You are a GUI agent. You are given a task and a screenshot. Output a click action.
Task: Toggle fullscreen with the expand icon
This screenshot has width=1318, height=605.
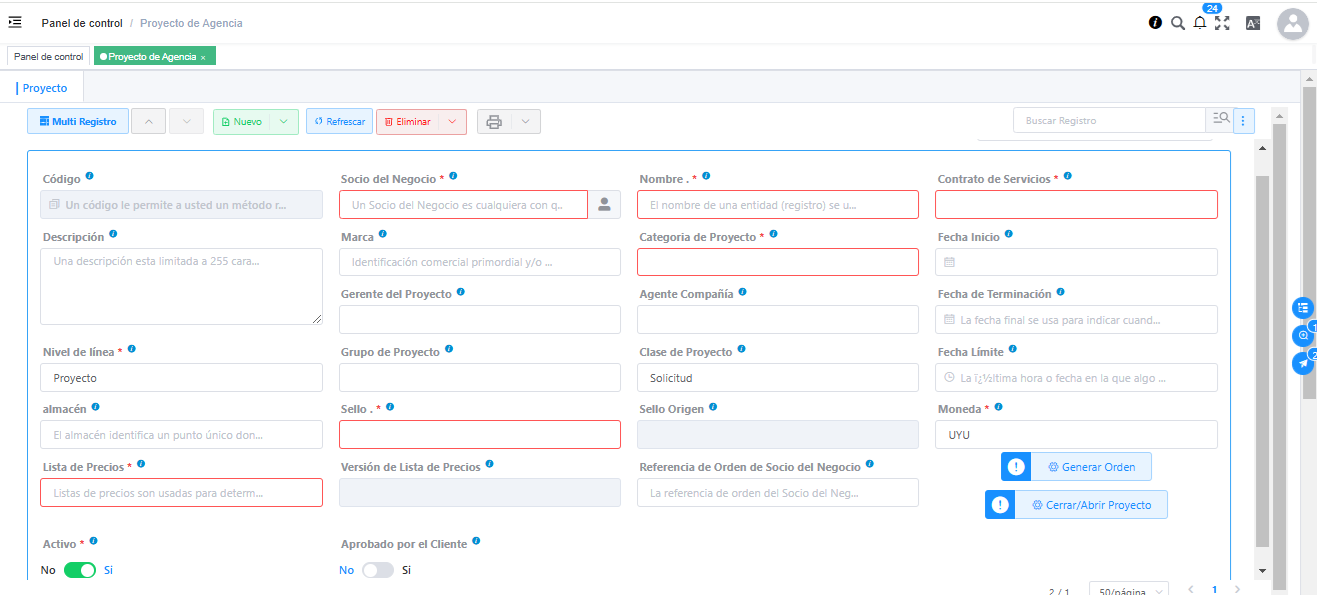pyautogui.click(x=1222, y=23)
